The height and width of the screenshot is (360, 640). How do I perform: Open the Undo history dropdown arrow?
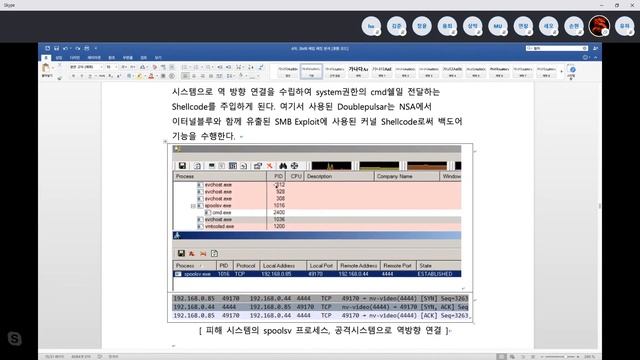pos(70,48)
